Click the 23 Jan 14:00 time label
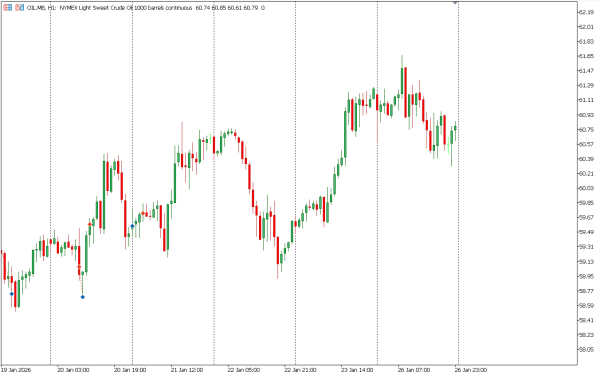This screenshot has height=375, width=600. pyautogui.click(x=357, y=370)
